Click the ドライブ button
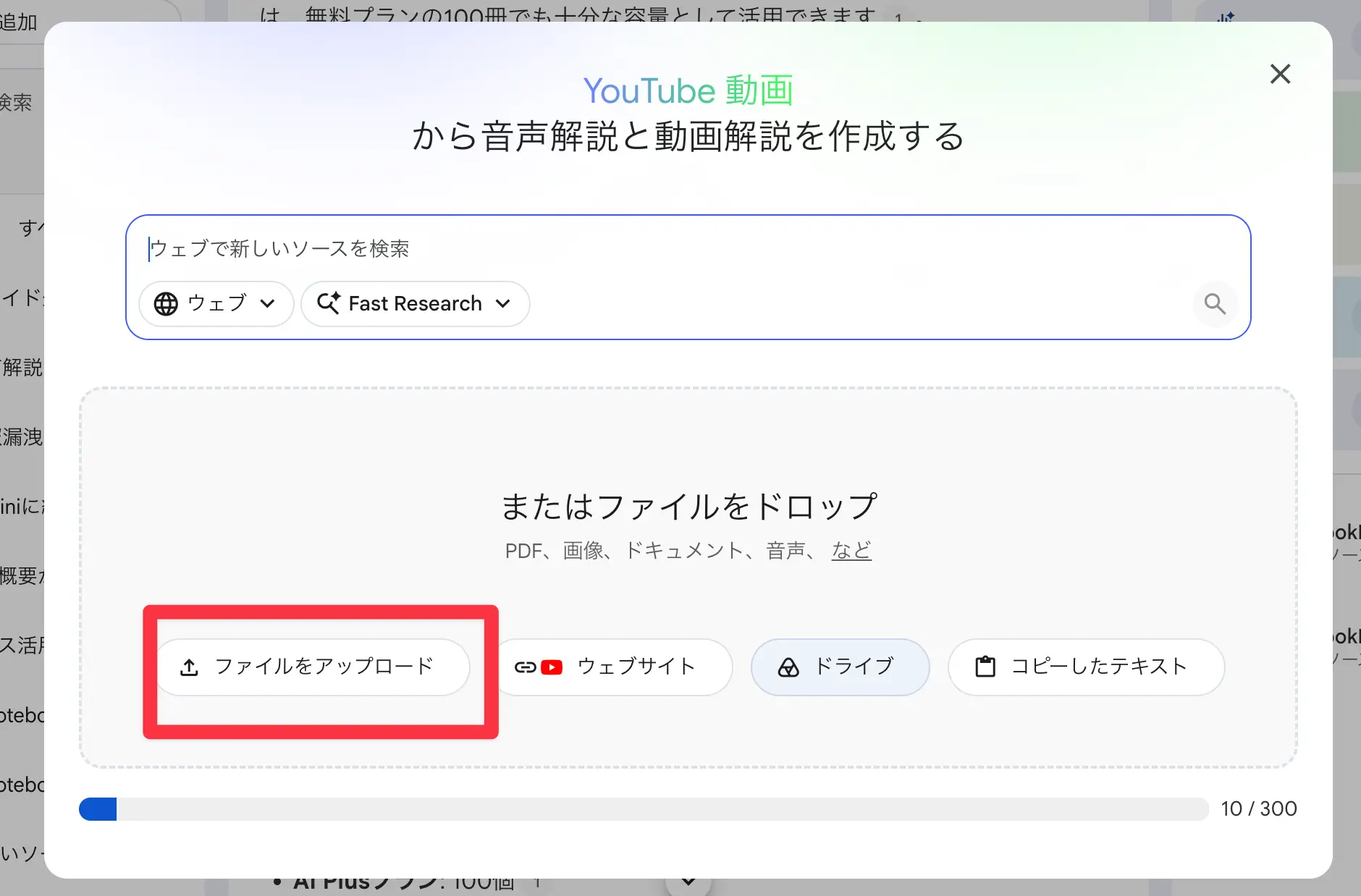Viewport: 1361px width, 896px height. pos(840,667)
